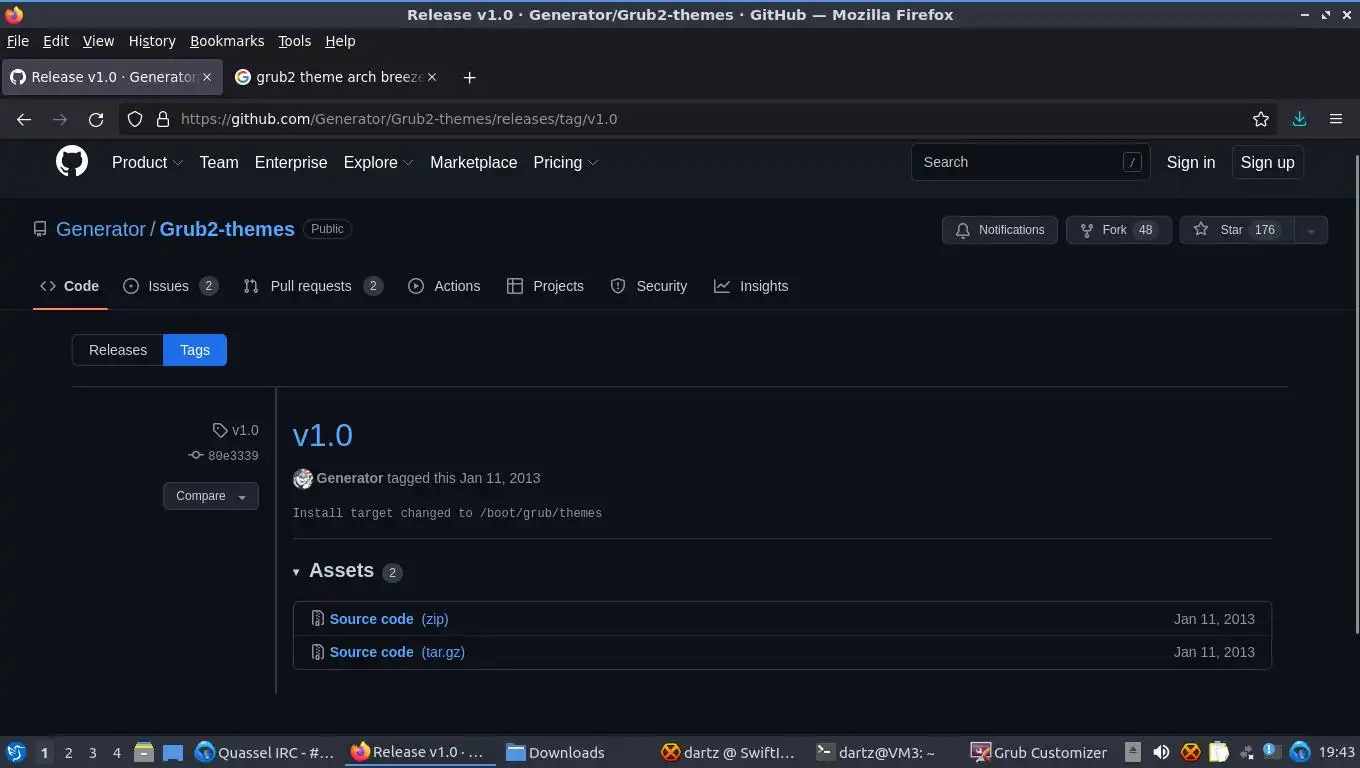Open the Generator owner link in the breadcrumb
The width and height of the screenshot is (1360, 768).
(x=101, y=229)
